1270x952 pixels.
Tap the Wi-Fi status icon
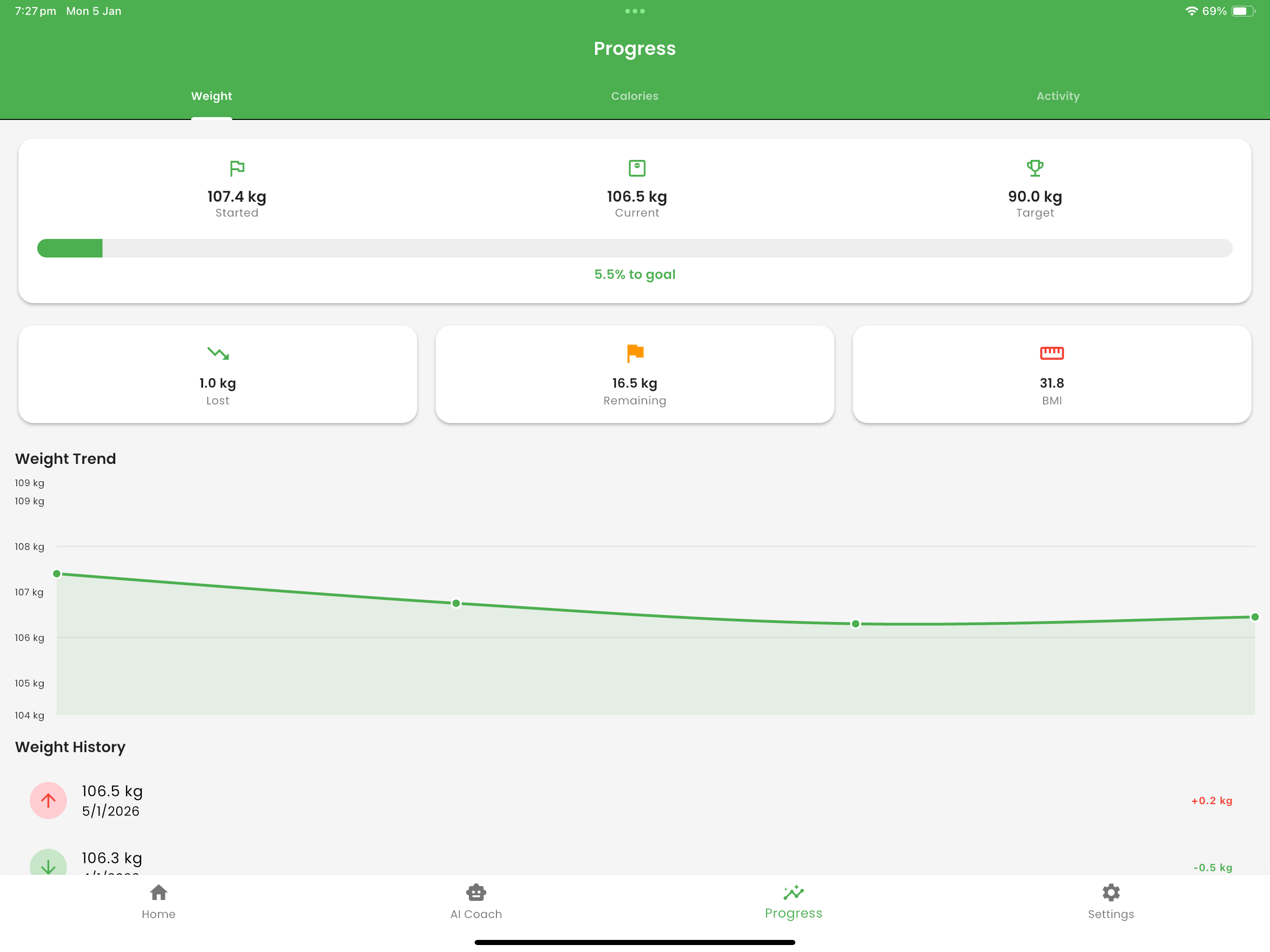tap(1191, 11)
